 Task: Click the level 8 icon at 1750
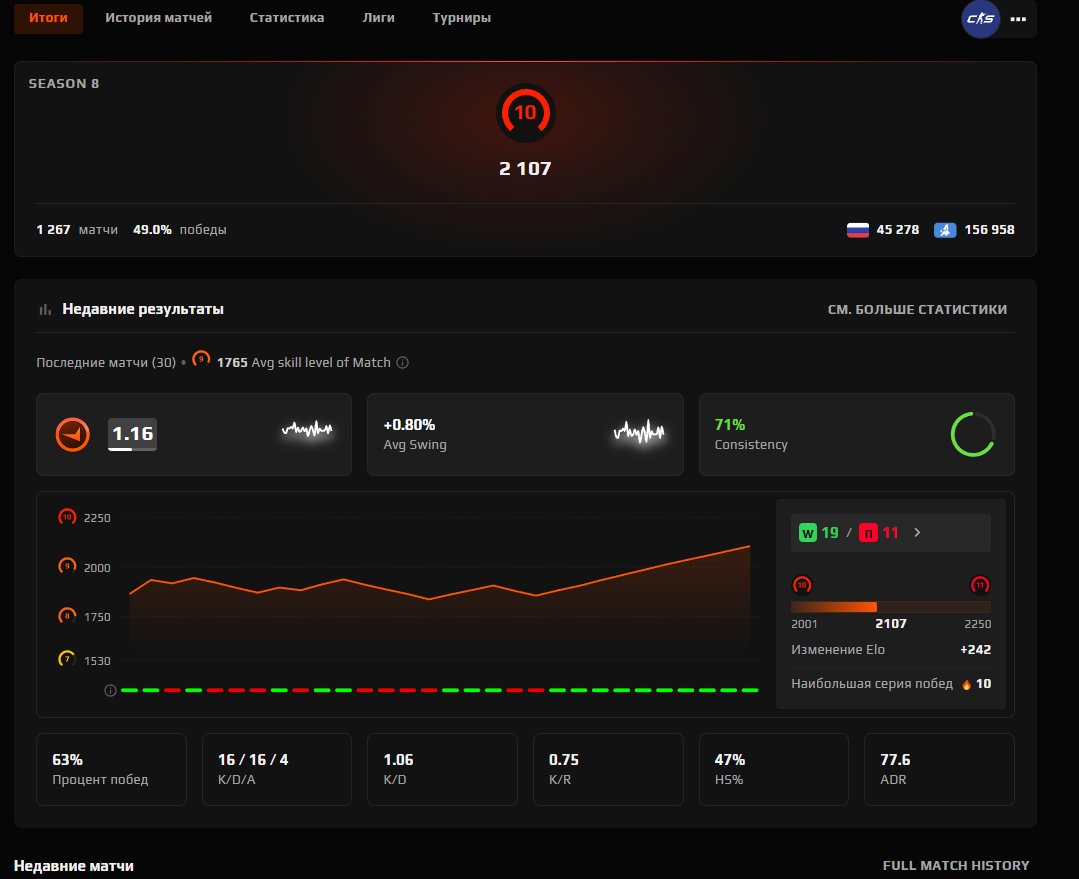coord(67,615)
